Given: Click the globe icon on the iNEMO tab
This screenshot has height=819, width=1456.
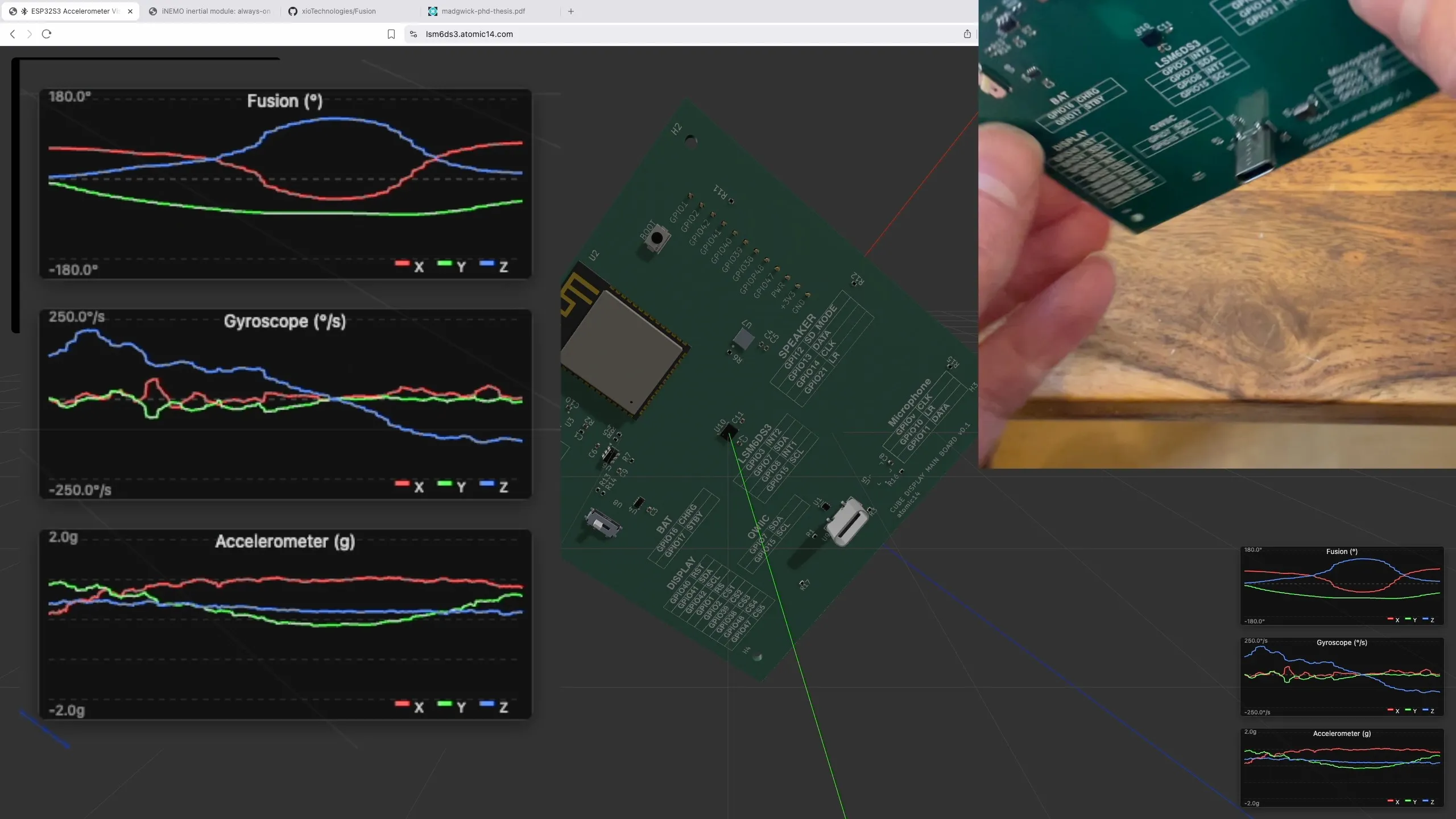Looking at the screenshot, I should [153, 11].
